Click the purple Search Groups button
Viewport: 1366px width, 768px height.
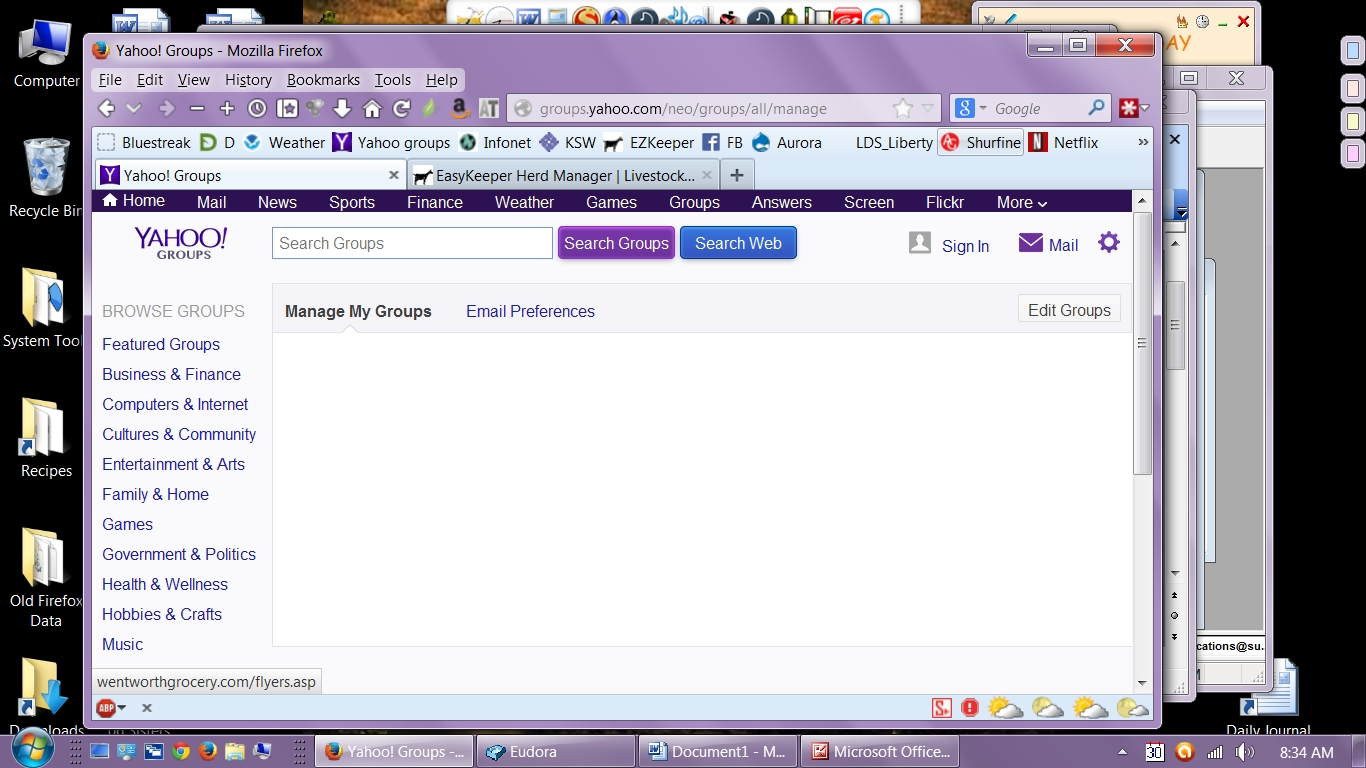[x=616, y=243]
